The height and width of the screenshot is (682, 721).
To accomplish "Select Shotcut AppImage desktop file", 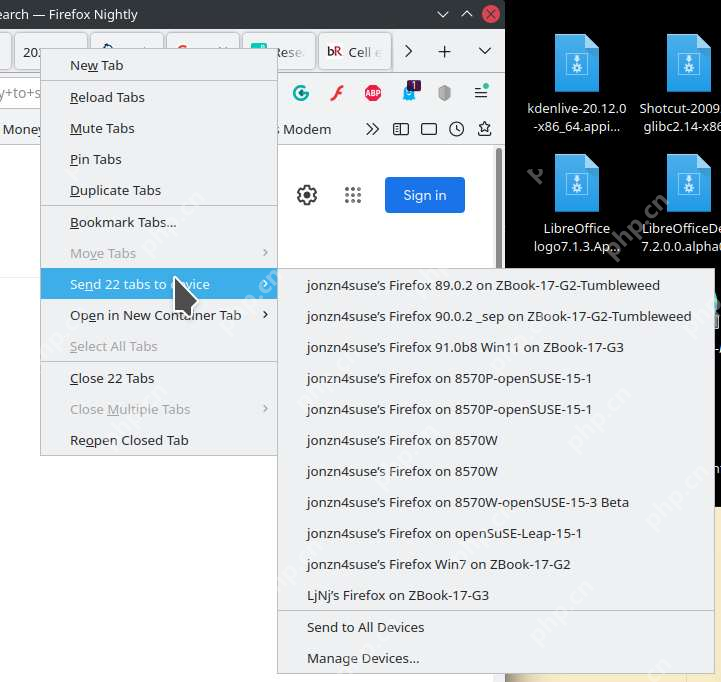I will coord(681,84).
